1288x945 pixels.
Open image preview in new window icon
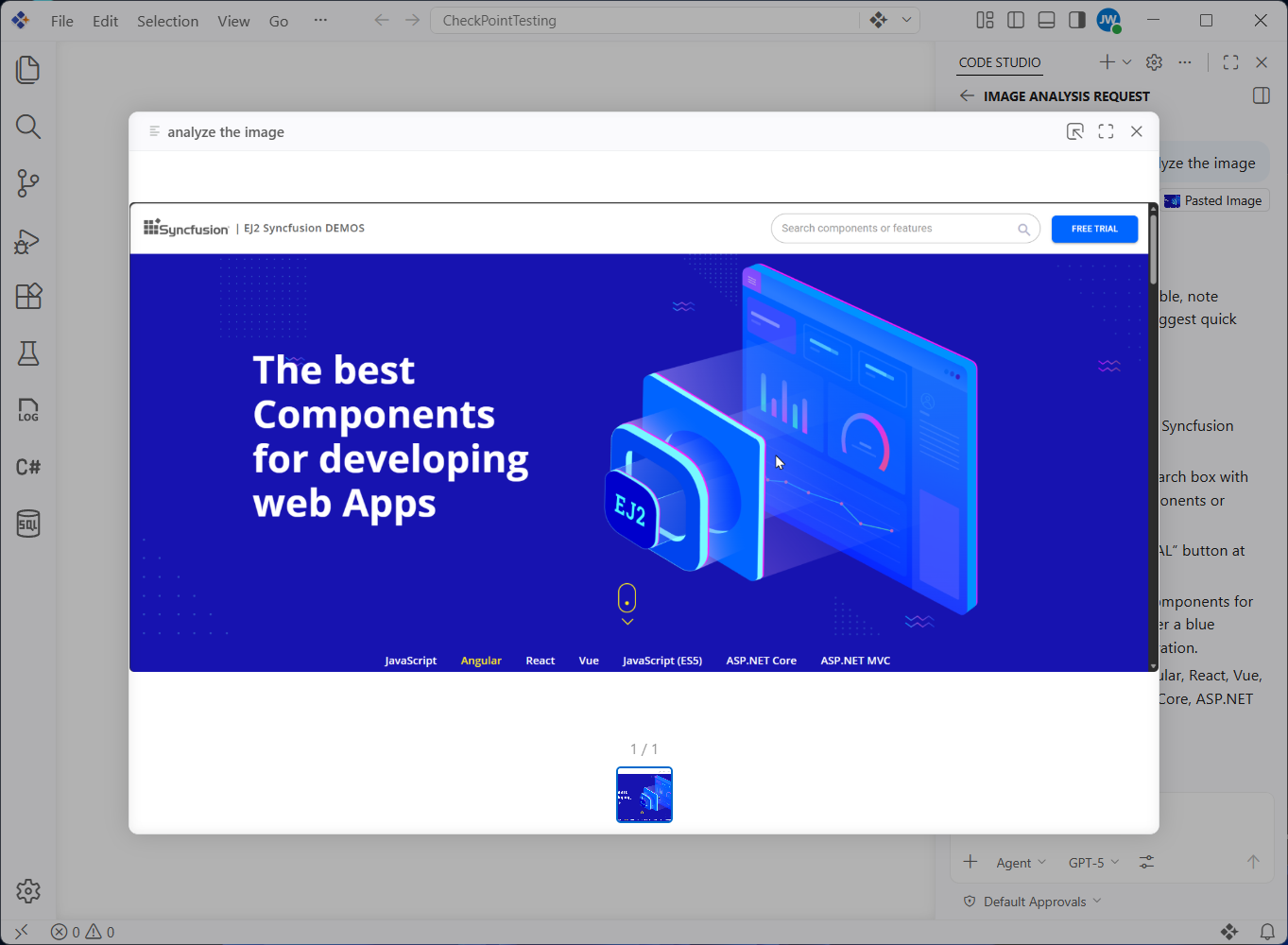coord(1075,131)
